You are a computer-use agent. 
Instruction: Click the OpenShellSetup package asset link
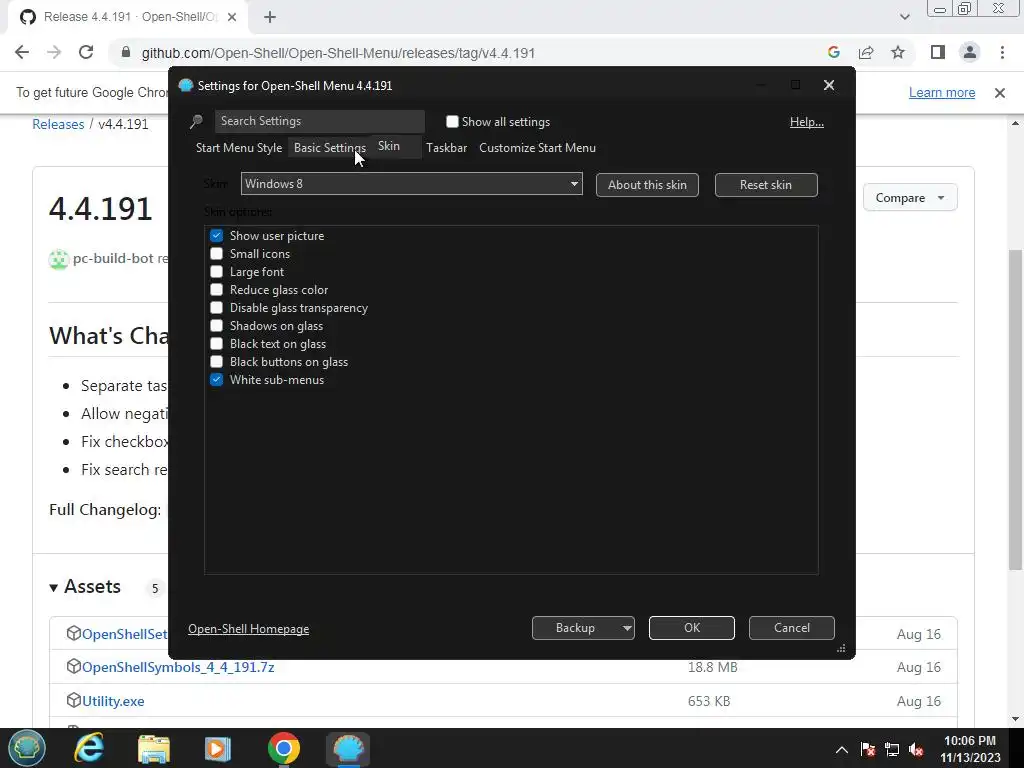tap(124, 634)
